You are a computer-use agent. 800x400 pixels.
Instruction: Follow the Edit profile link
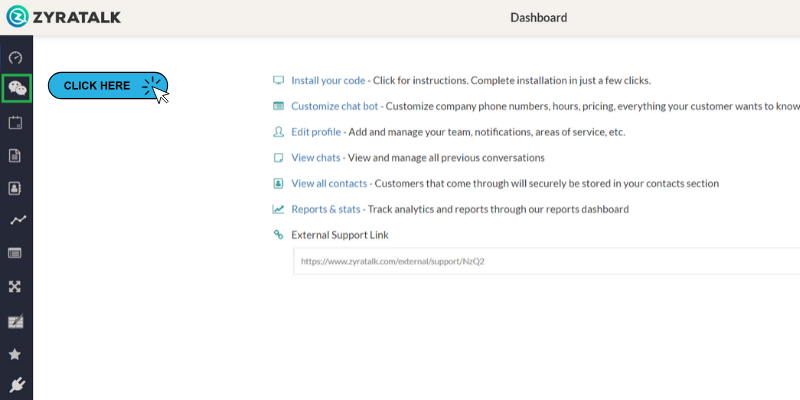pyautogui.click(x=316, y=132)
